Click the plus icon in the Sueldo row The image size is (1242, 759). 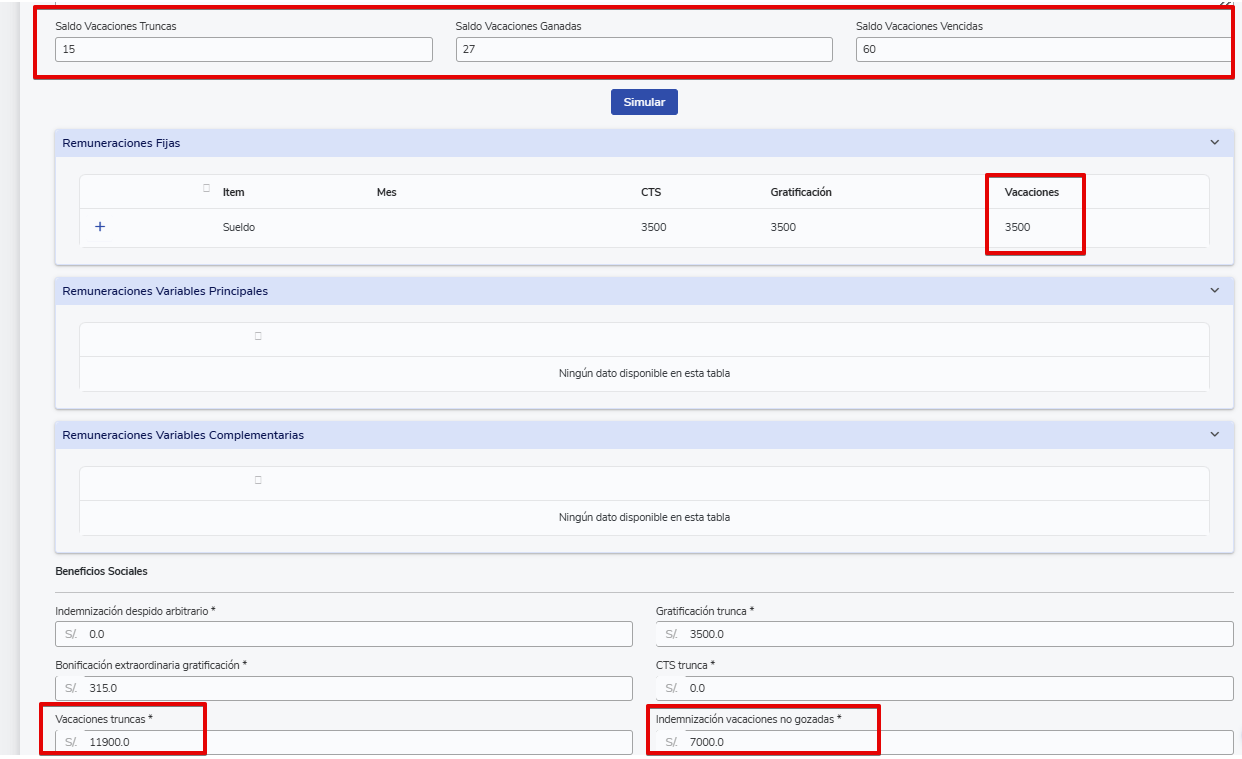(99, 227)
